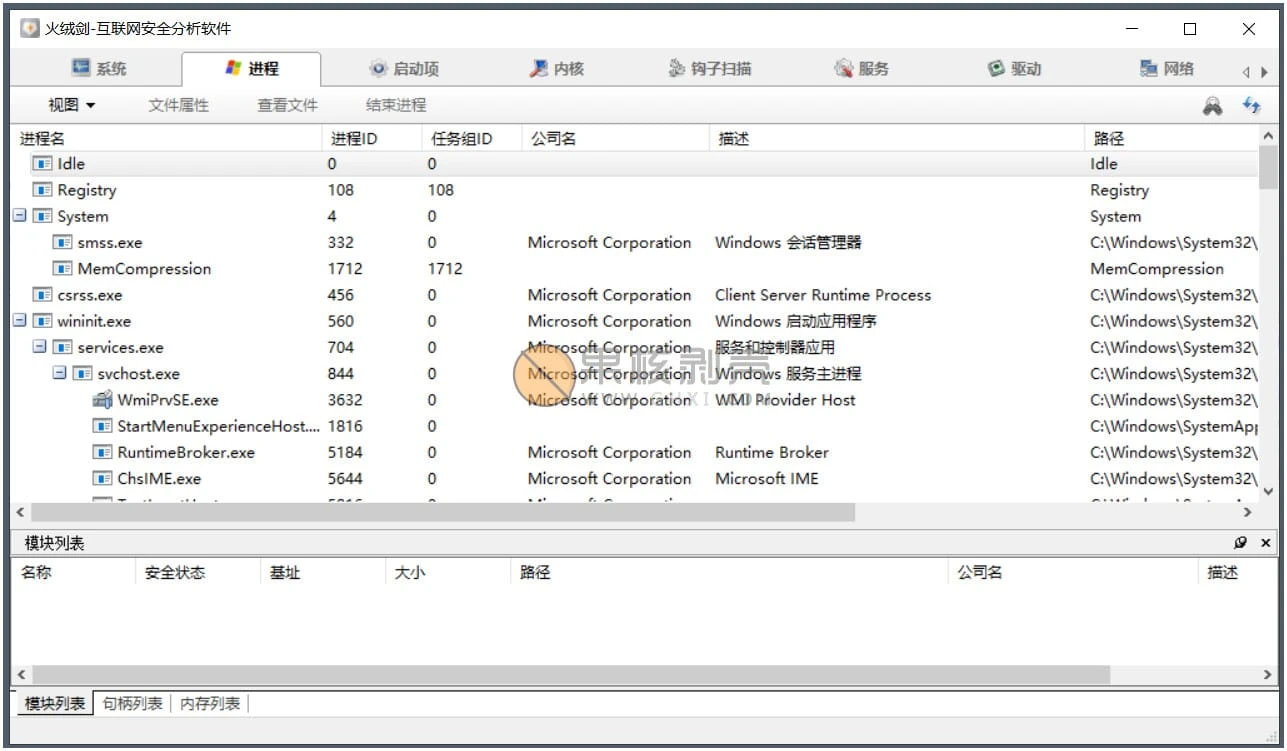Sort modules by 基址 column header

[322, 573]
